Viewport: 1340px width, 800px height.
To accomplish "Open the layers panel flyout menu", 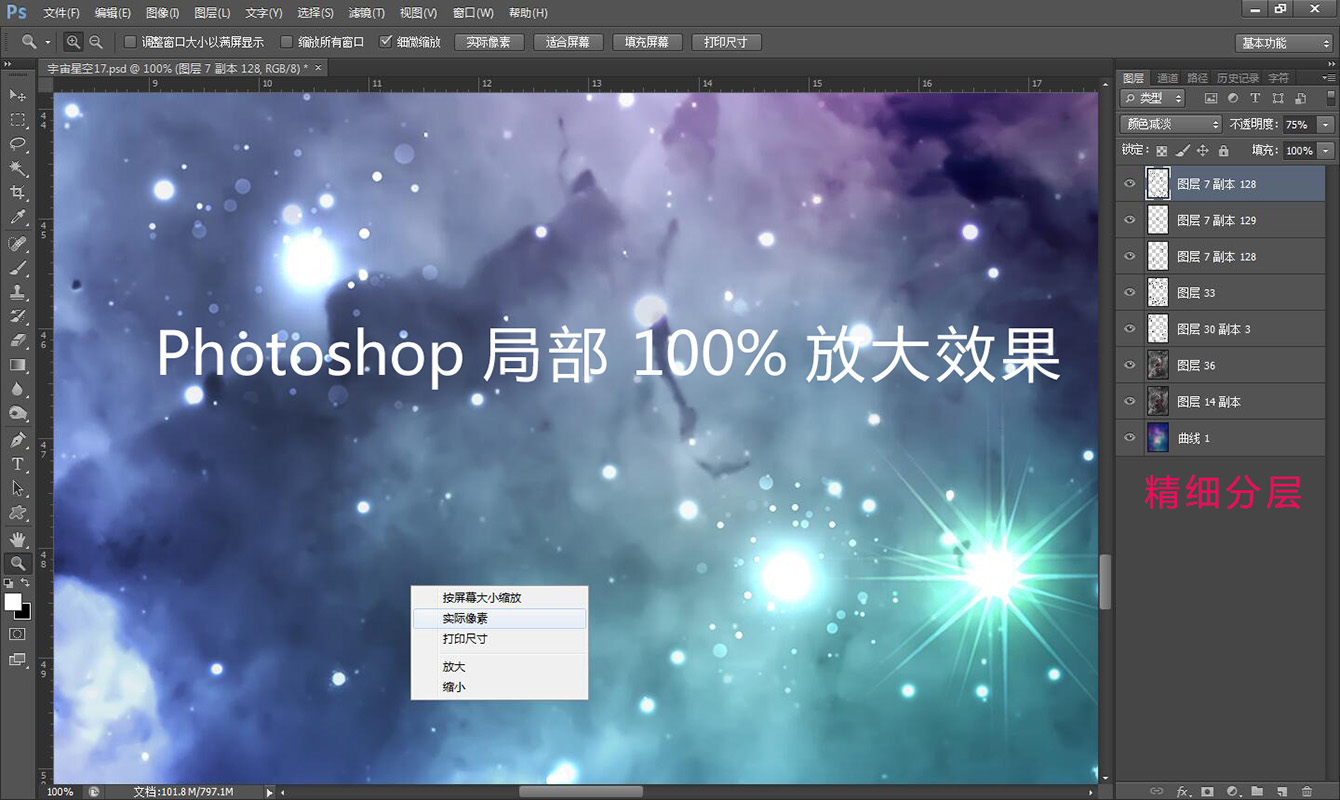I will pyautogui.click(x=1327, y=77).
